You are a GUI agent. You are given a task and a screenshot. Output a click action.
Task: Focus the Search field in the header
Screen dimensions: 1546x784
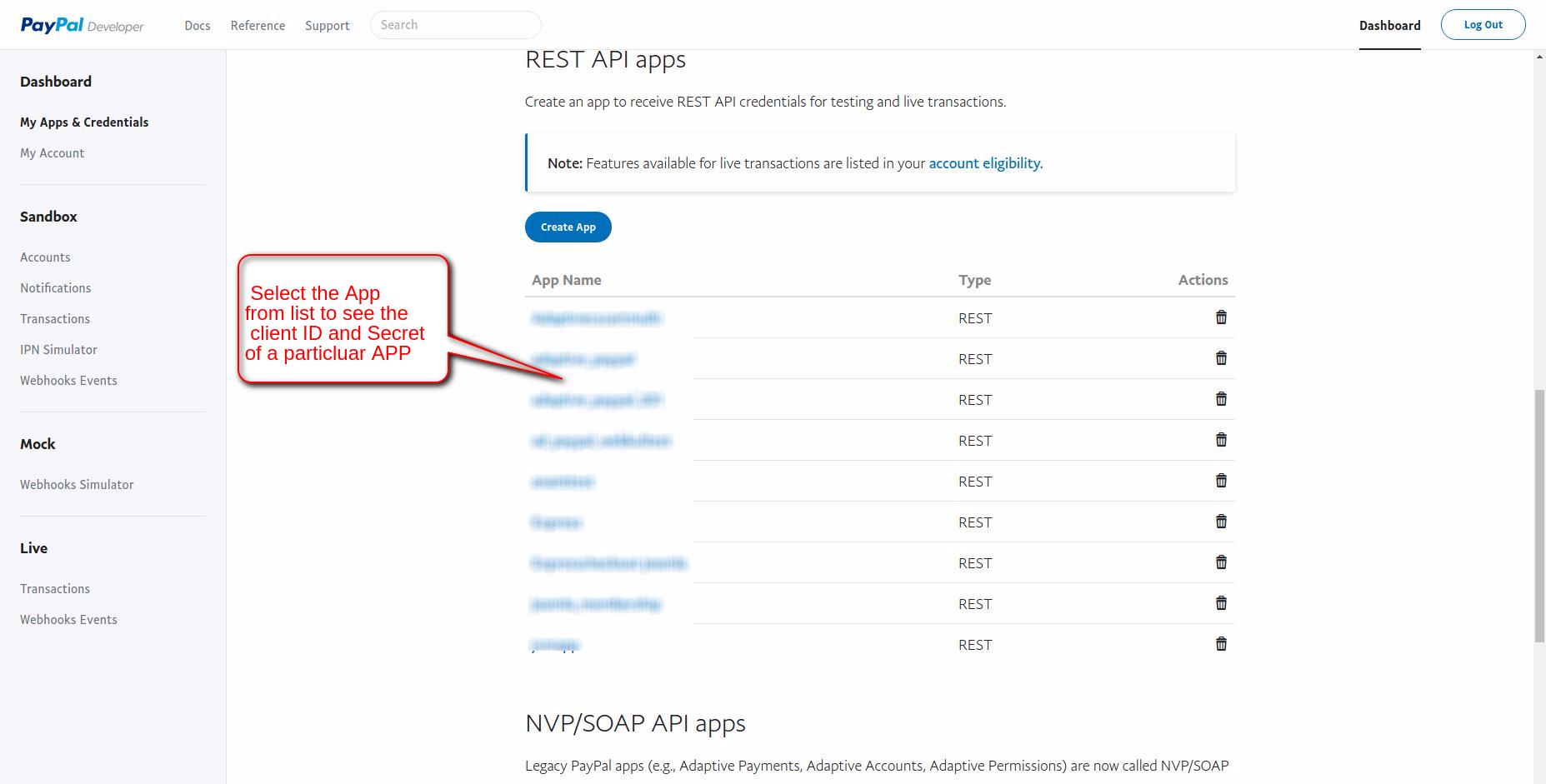click(455, 25)
